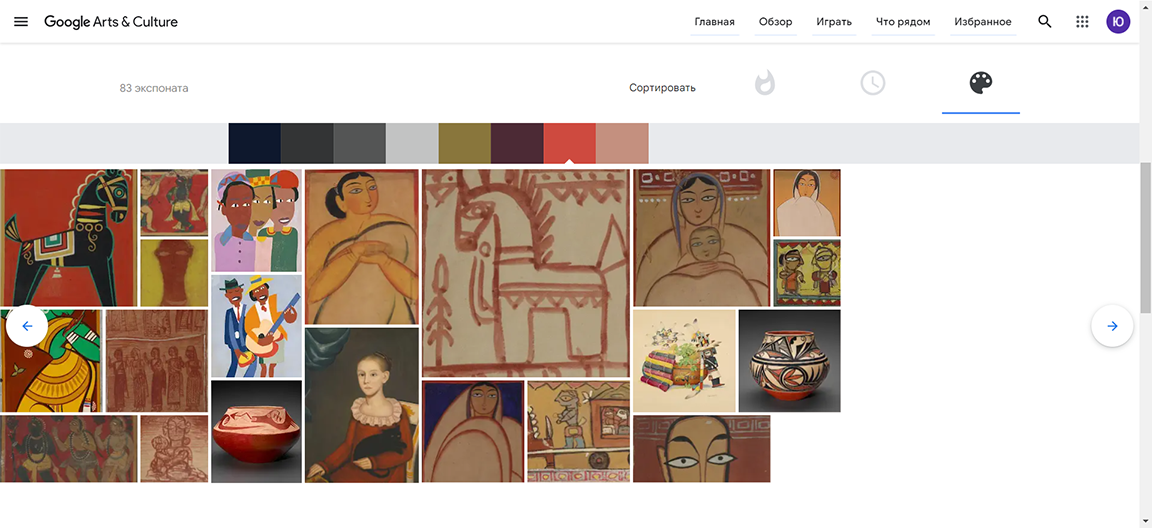Open the Обзор menu item
This screenshot has height=528, width=1152.
coord(775,22)
